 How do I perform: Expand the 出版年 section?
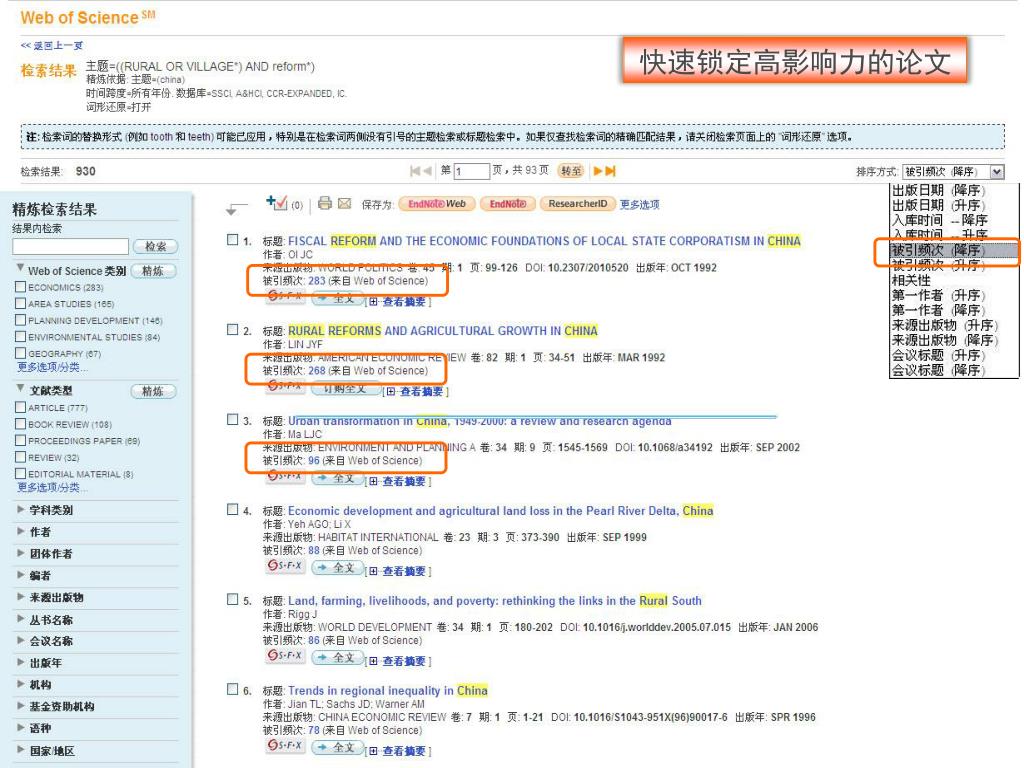coord(21,662)
